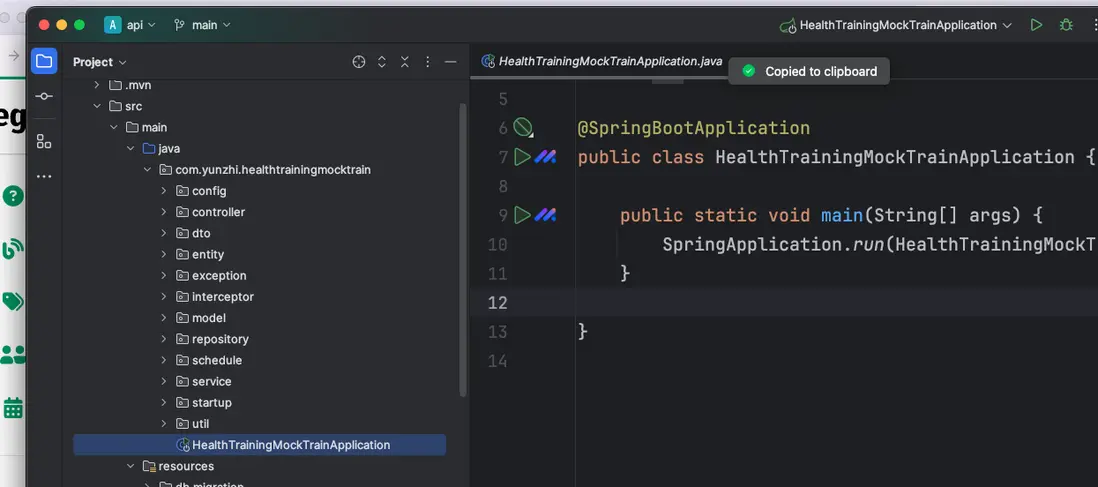Expand the controller package folder
The height and width of the screenshot is (487, 1098).
[x=164, y=212]
